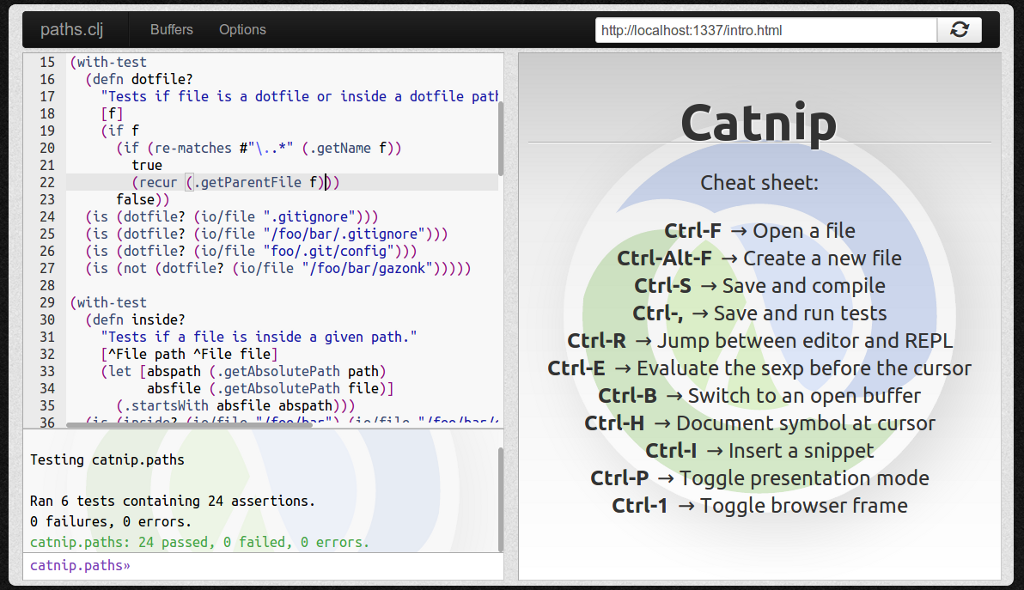Click the editor horizontal scrollbar thumb

point(189,425)
